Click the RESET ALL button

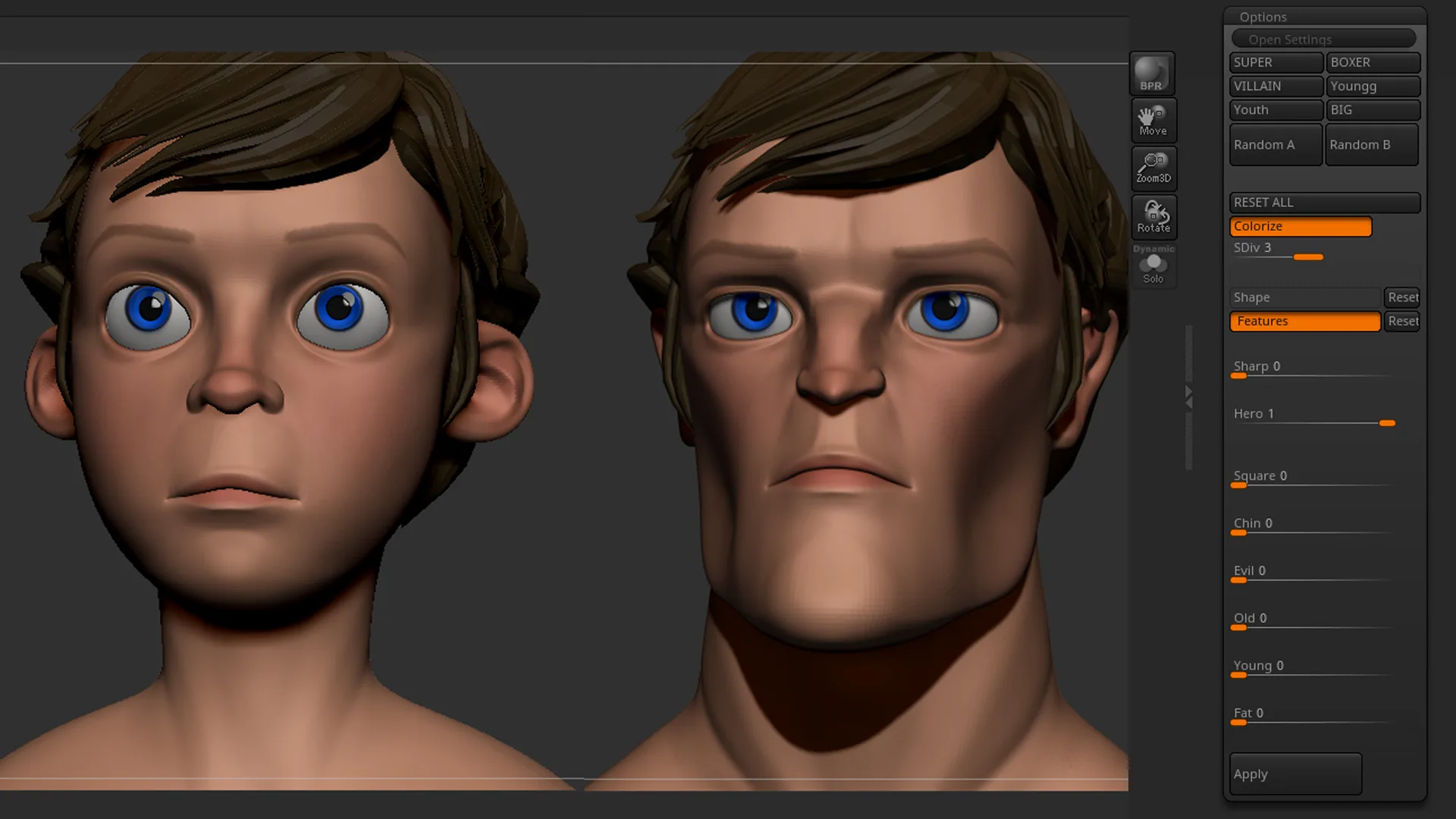pyautogui.click(x=1324, y=201)
